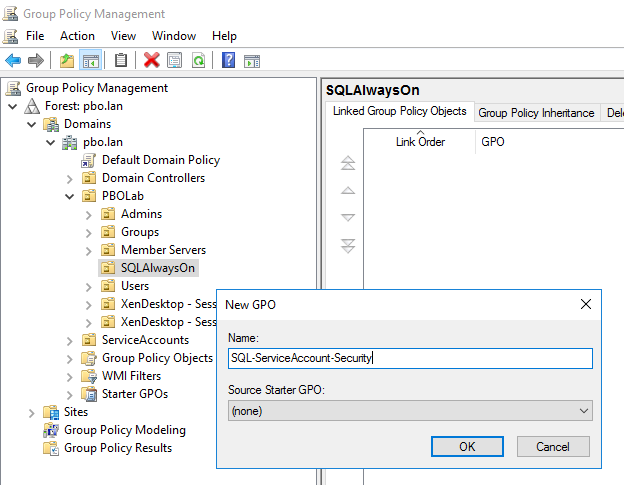Screen dimensions: 624x485
Task: Click the Group Policy Objects folder icon
Action: point(89,358)
